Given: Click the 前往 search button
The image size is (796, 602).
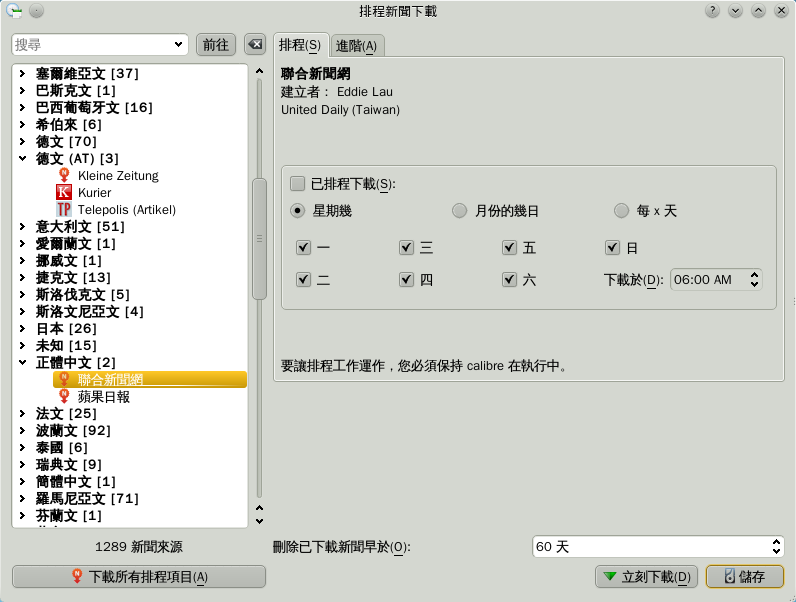Looking at the screenshot, I should [216, 45].
